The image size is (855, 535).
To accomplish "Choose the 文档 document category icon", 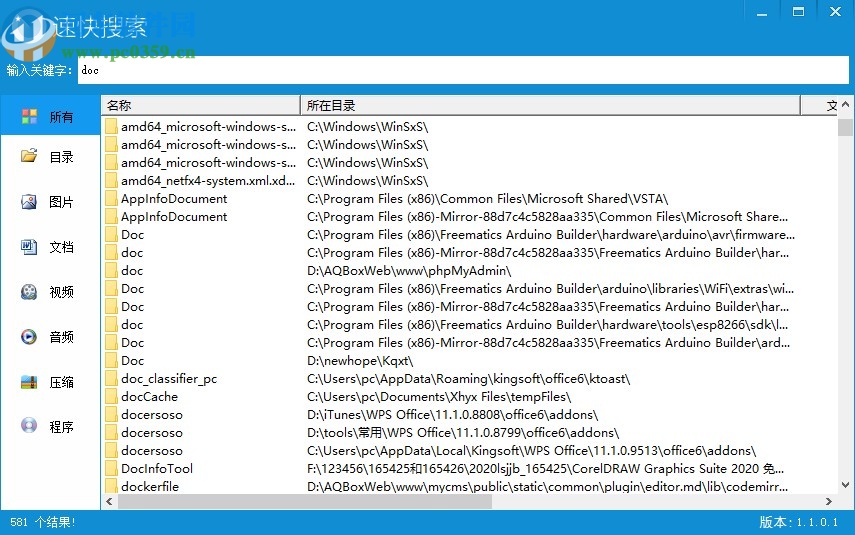I will 29,247.
